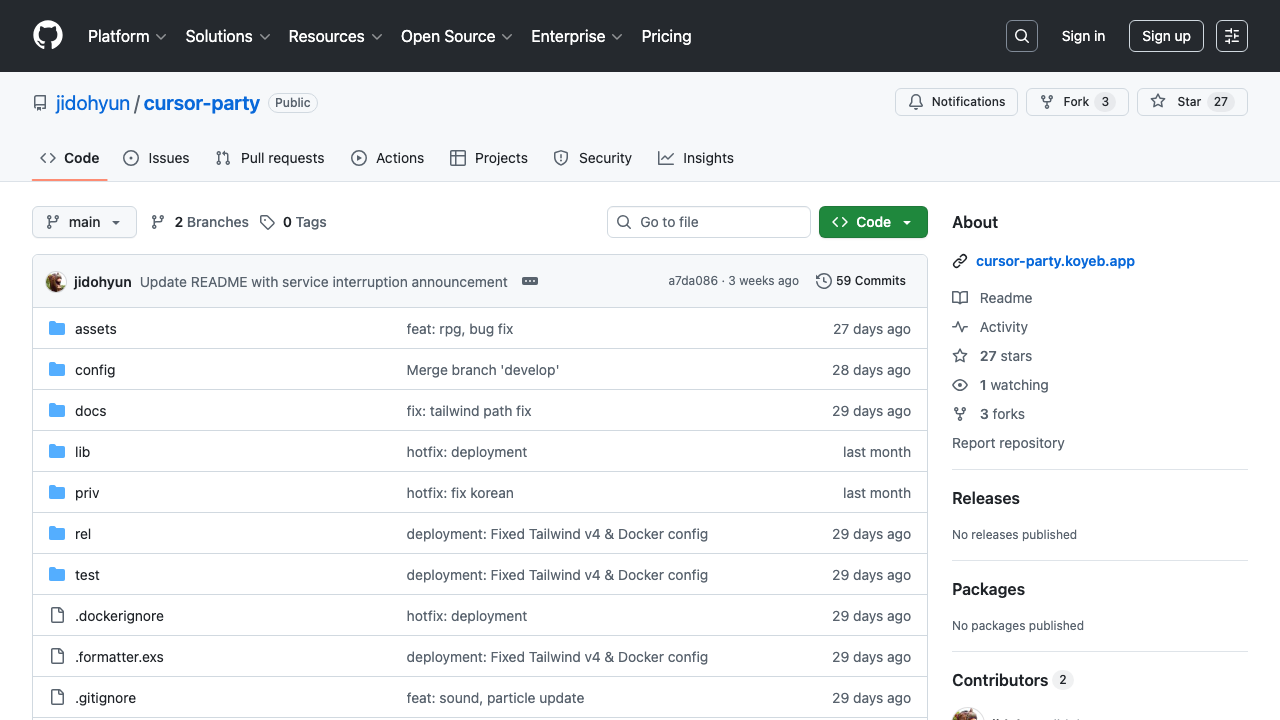Click the expand commit message ellipsis
1280x720 pixels.
pos(529,281)
